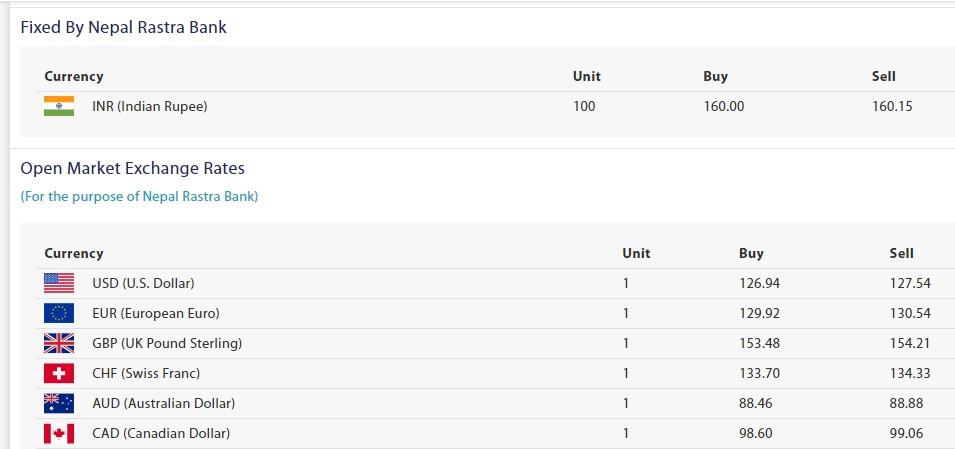Click the Fixed By Nepal Rastra Bank heading
Screen dimensions: 955x449
point(124,27)
